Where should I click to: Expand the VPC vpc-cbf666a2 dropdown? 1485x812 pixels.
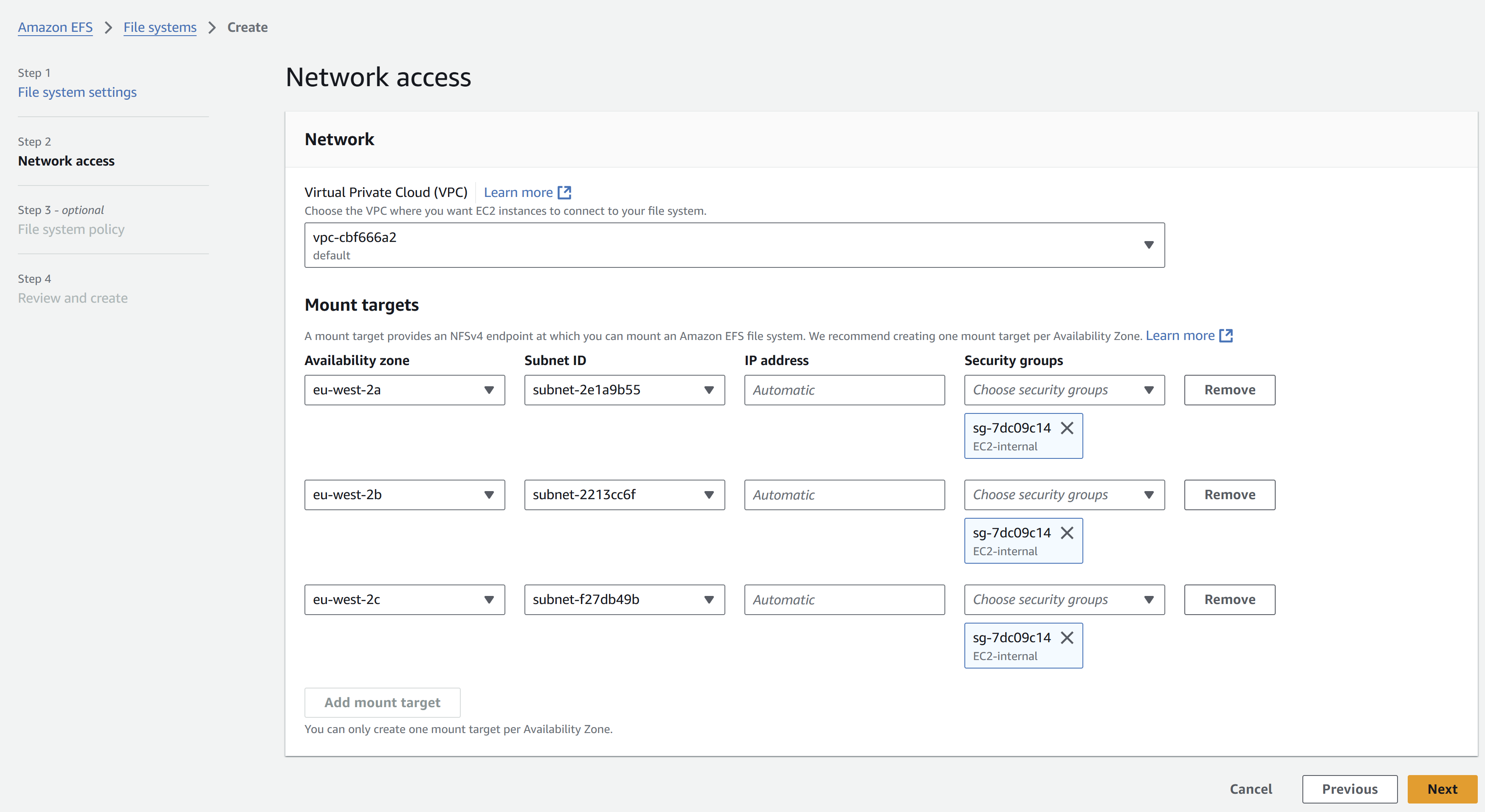click(x=734, y=245)
